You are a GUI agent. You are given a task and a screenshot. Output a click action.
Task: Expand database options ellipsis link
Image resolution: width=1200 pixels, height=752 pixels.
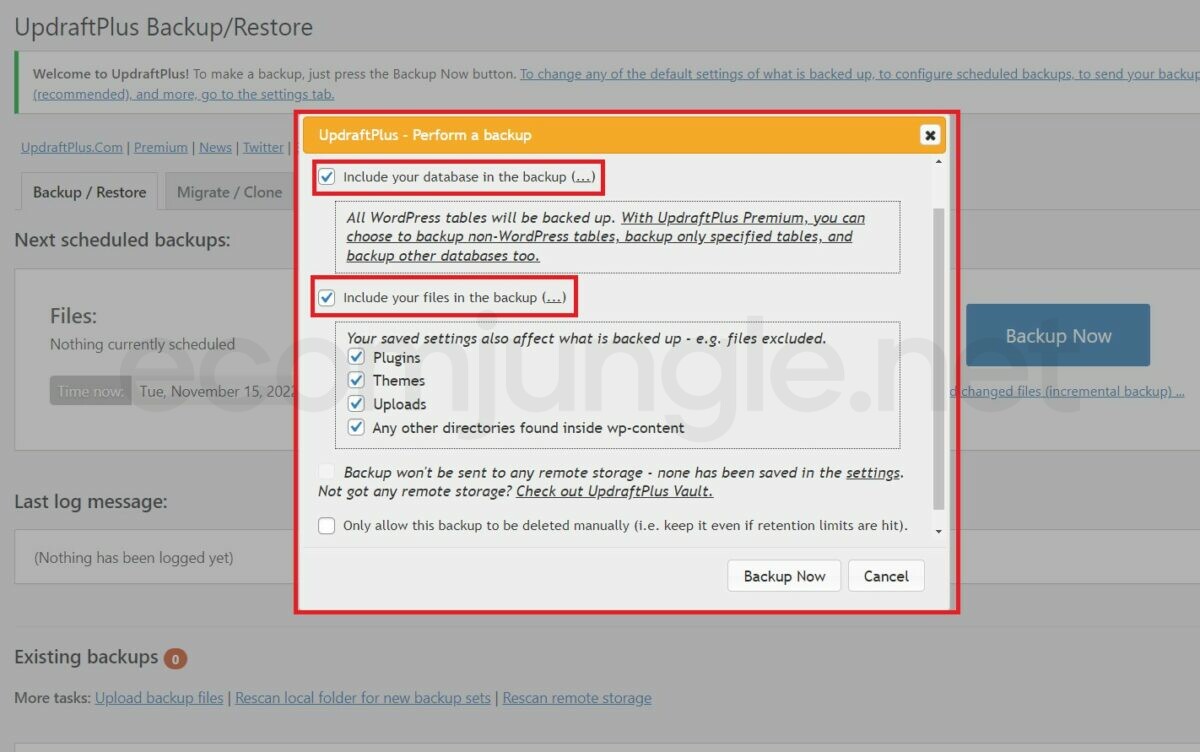[x=583, y=177]
